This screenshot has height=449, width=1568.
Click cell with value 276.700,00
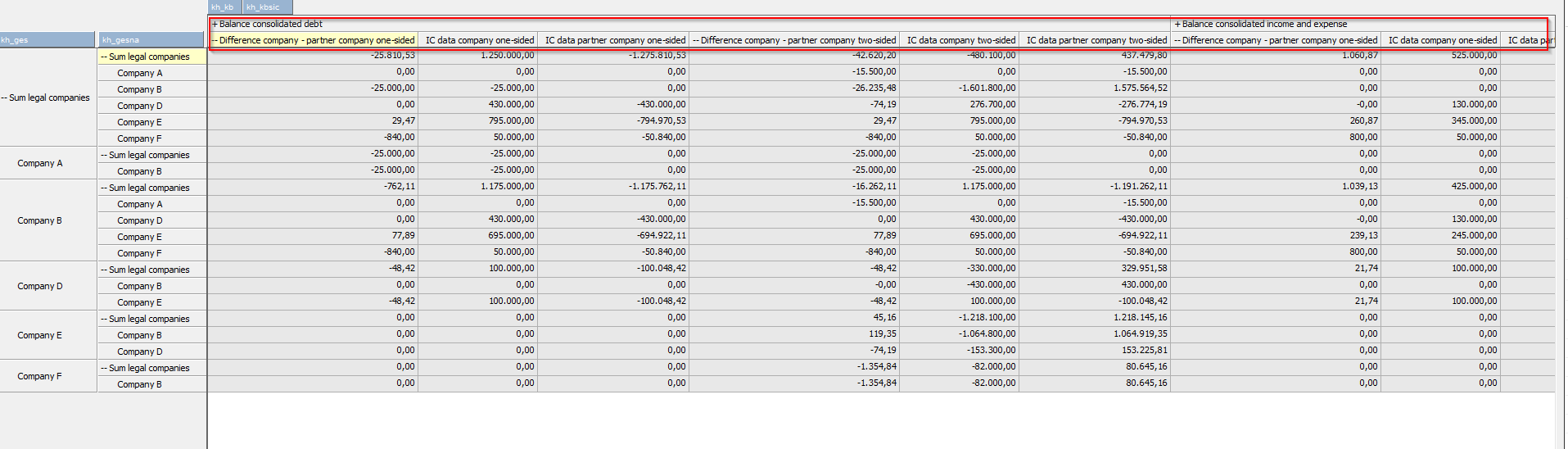coord(960,105)
